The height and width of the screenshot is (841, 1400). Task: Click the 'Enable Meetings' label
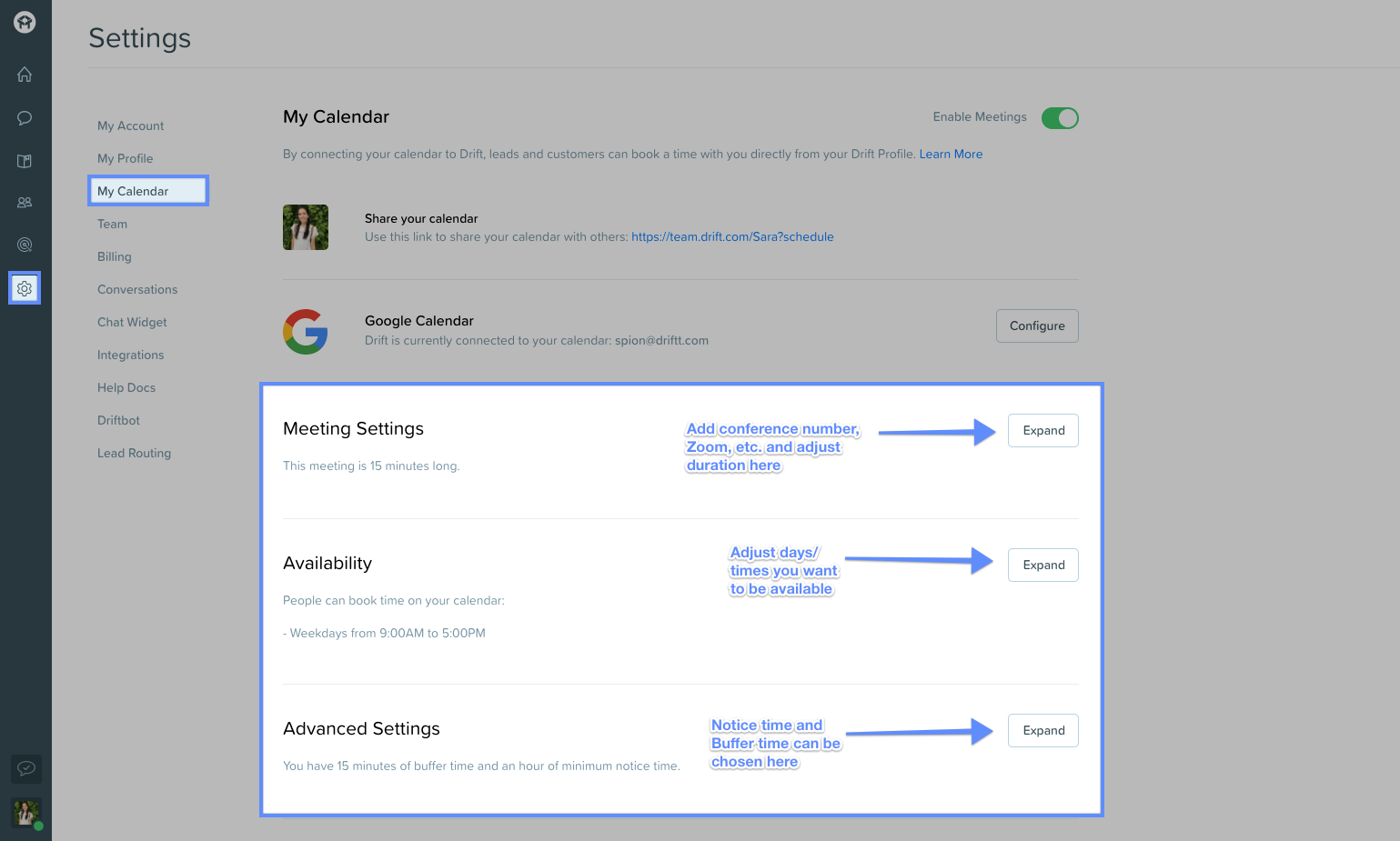click(980, 117)
